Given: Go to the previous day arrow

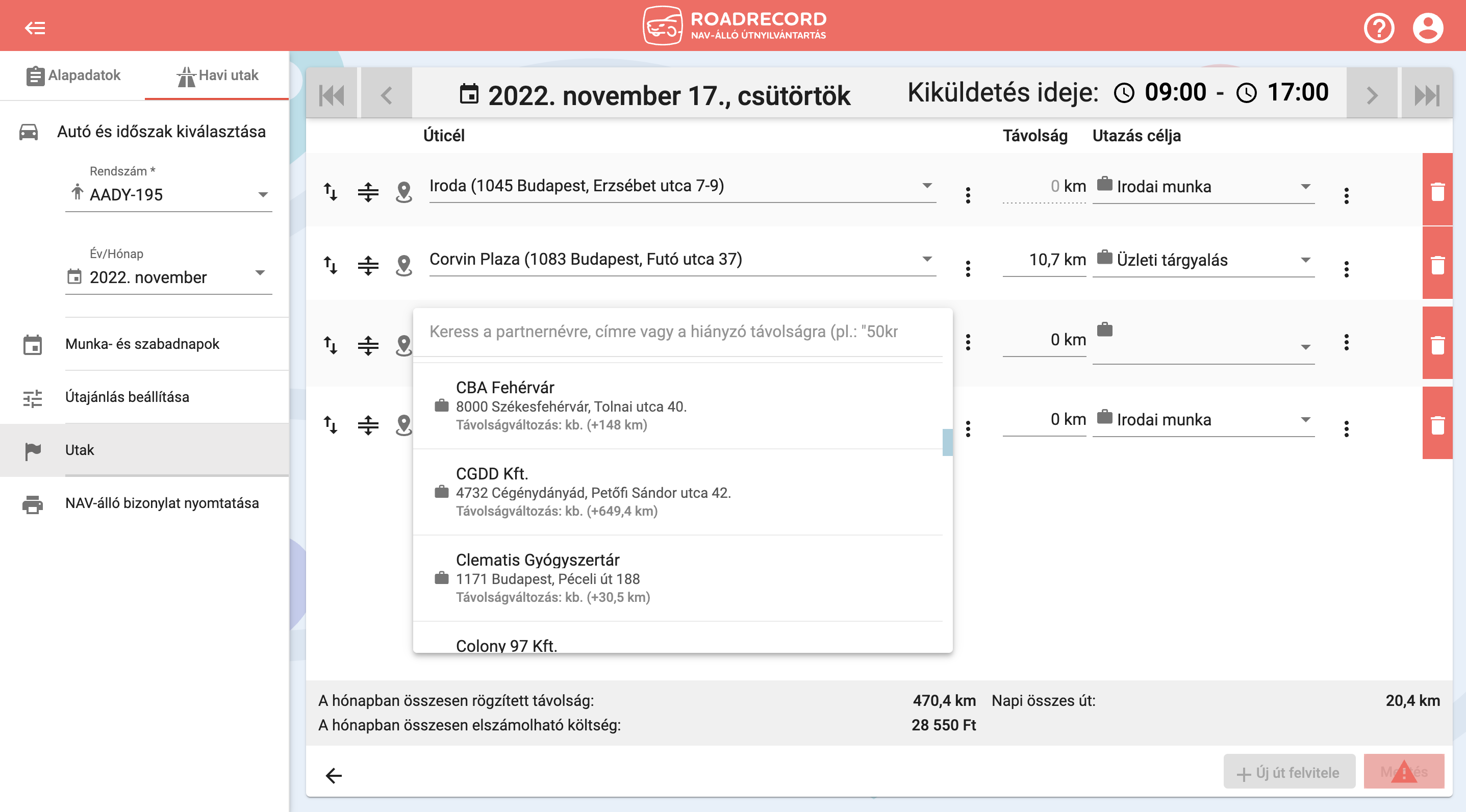Looking at the screenshot, I should click(x=387, y=95).
